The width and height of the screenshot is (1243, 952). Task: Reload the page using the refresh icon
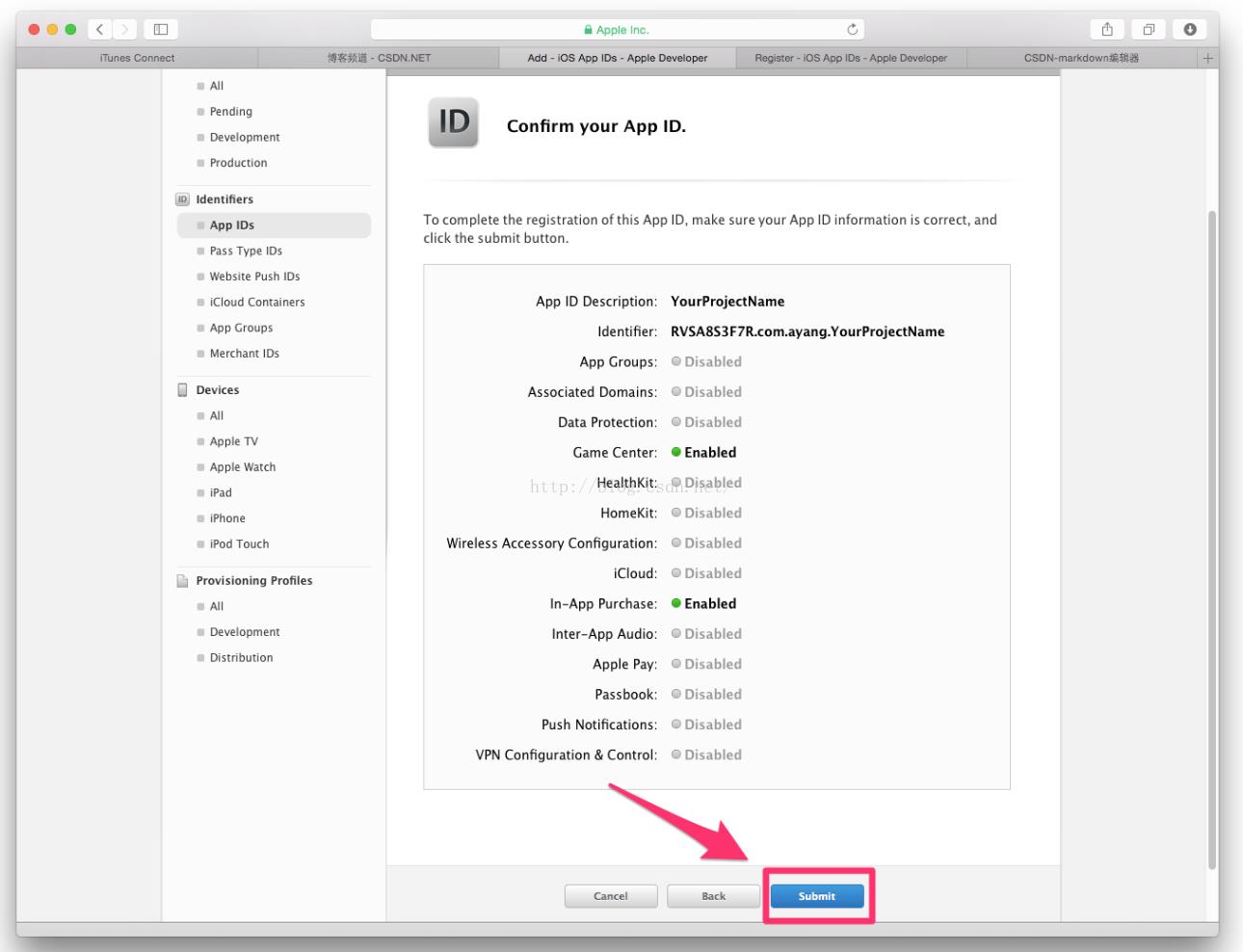pyautogui.click(x=852, y=30)
